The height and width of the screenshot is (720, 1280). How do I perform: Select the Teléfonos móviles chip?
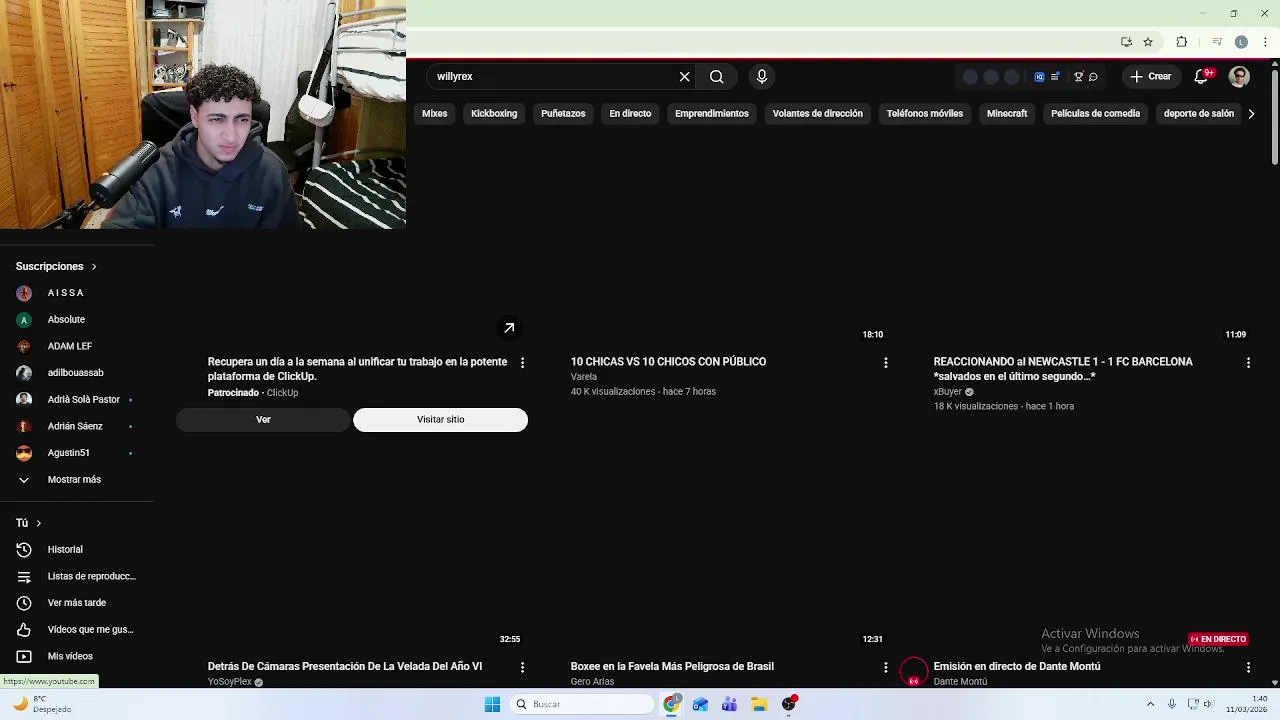pos(925,114)
